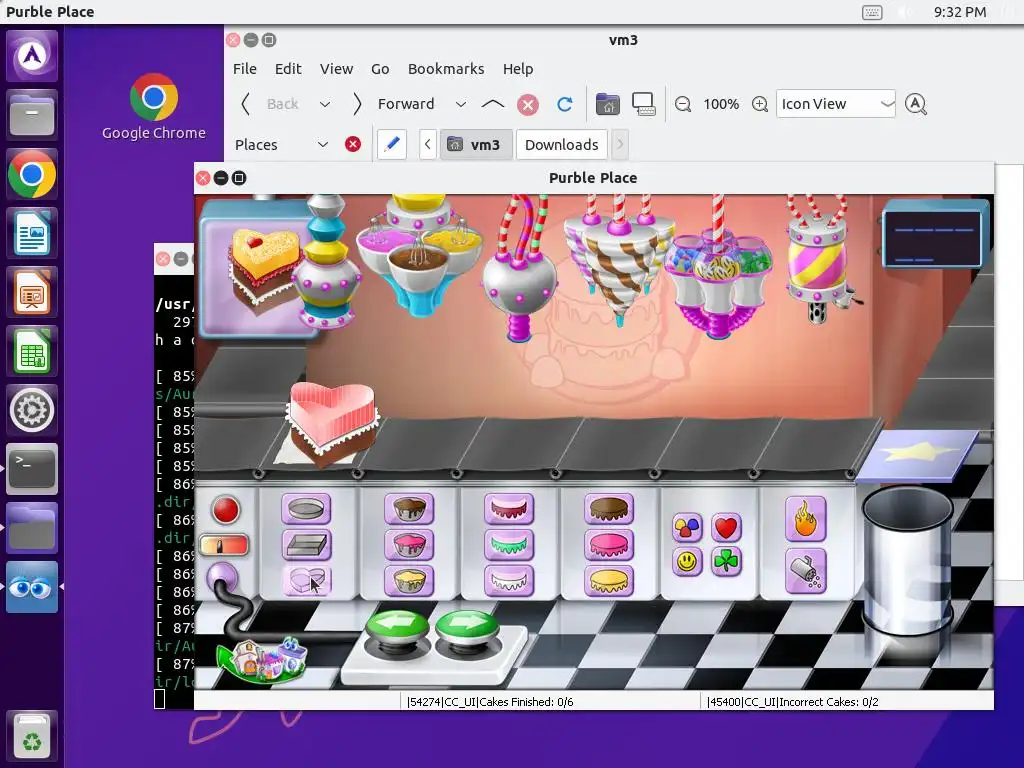Stop loading in file manager toolbar
This screenshot has width=1024, height=768.
[528, 104]
